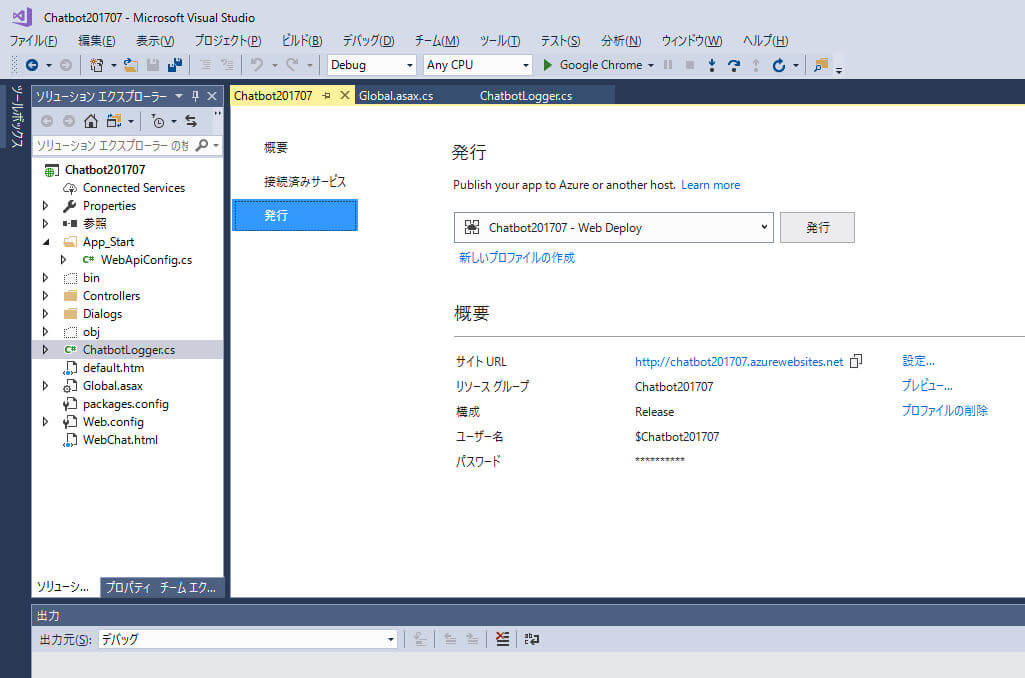Image resolution: width=1025 pixels, height=678 pixels.
Task: Expand the 参照 references node
Action: pos(45,224)
